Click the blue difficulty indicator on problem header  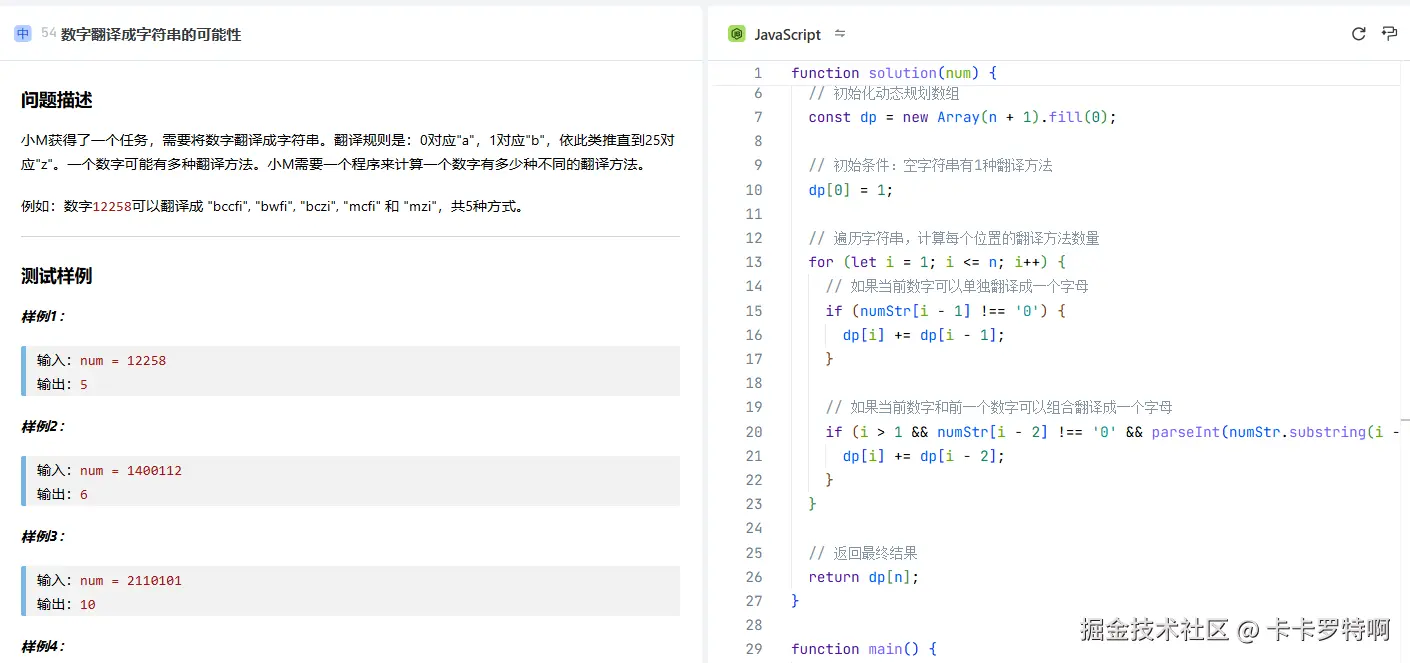[x=22, y=33]
